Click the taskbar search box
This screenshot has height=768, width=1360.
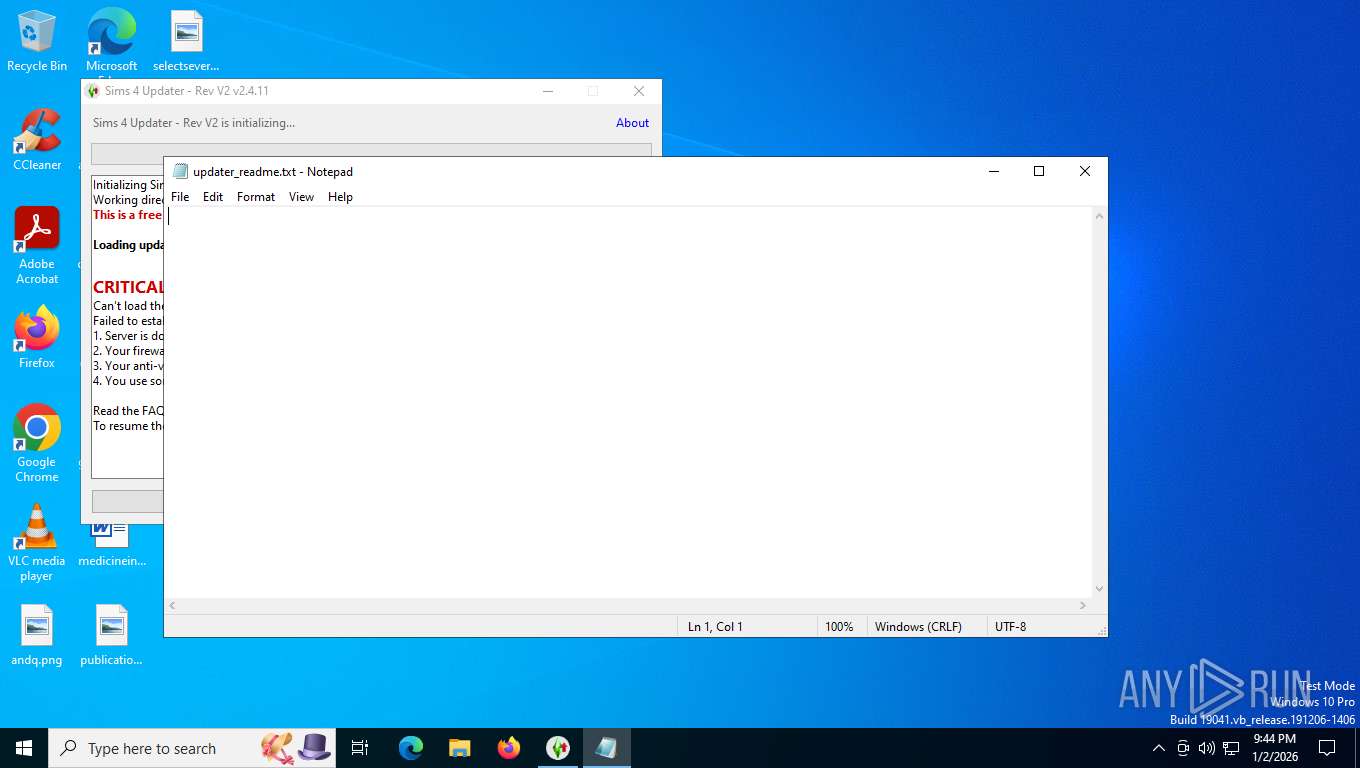(x=192, y=748)
